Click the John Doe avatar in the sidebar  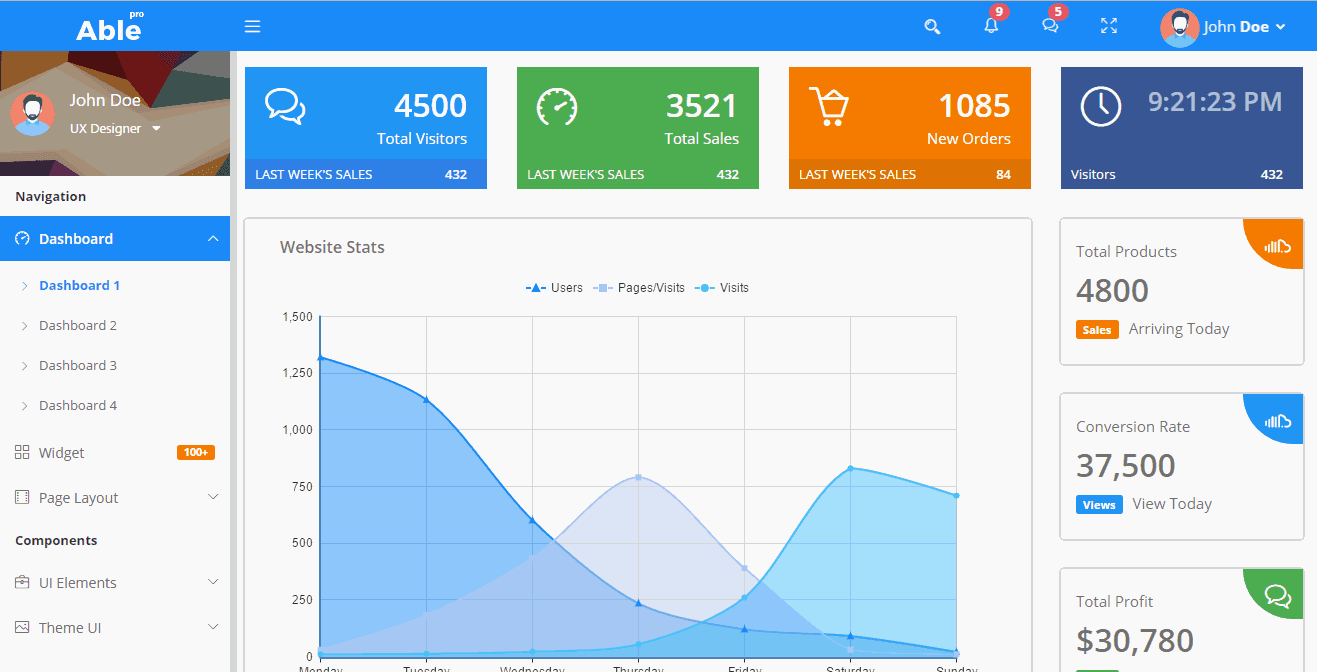point(33,113)
